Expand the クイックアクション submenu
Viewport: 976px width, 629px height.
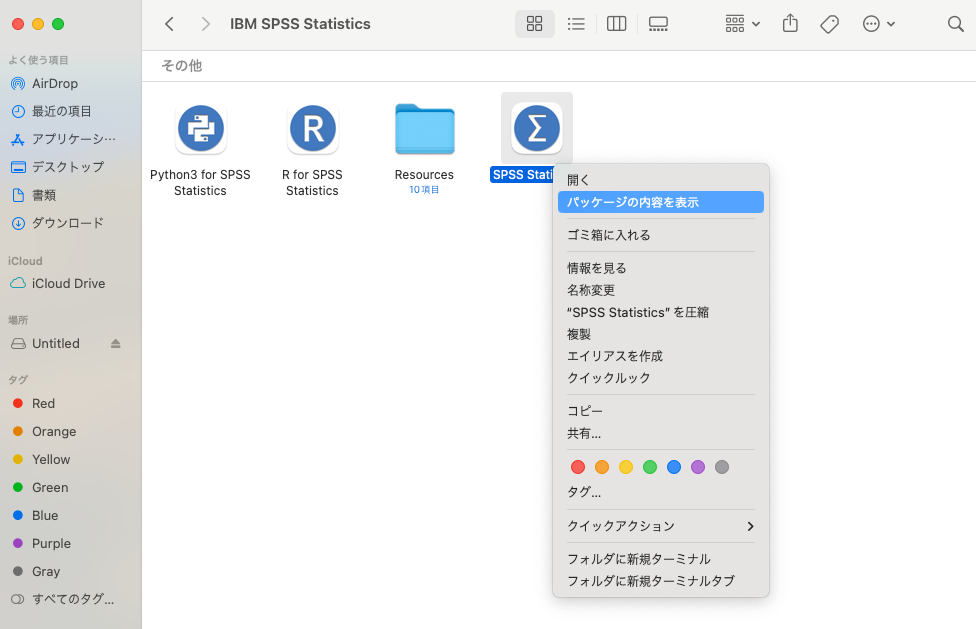coord(661,526)
